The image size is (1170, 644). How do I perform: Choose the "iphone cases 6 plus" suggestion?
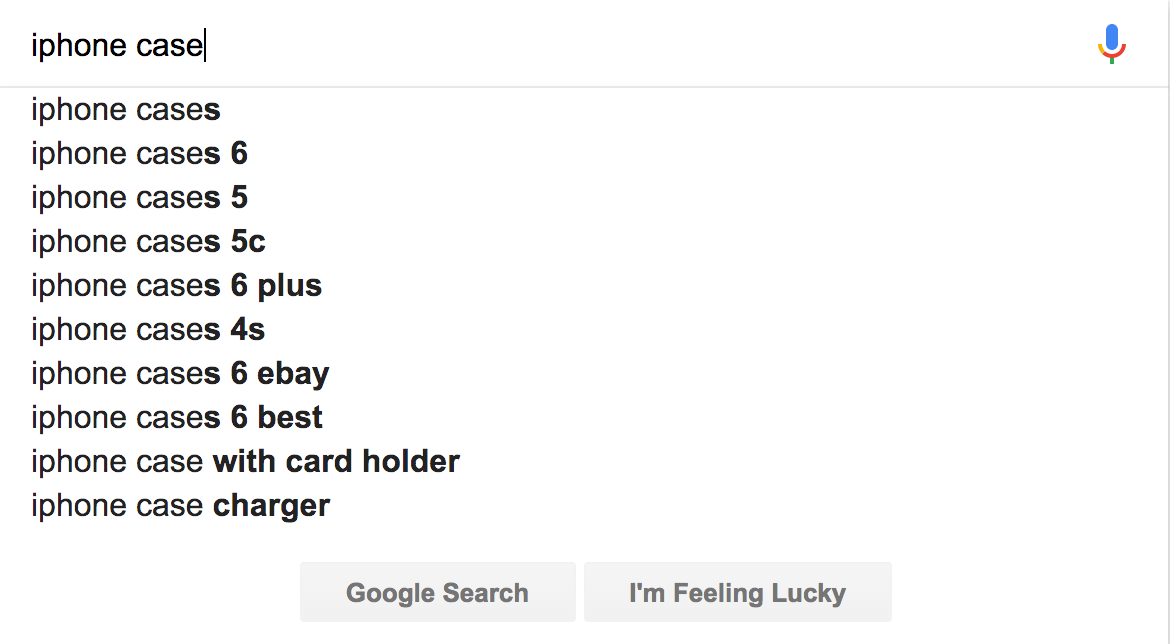(176, 286)
